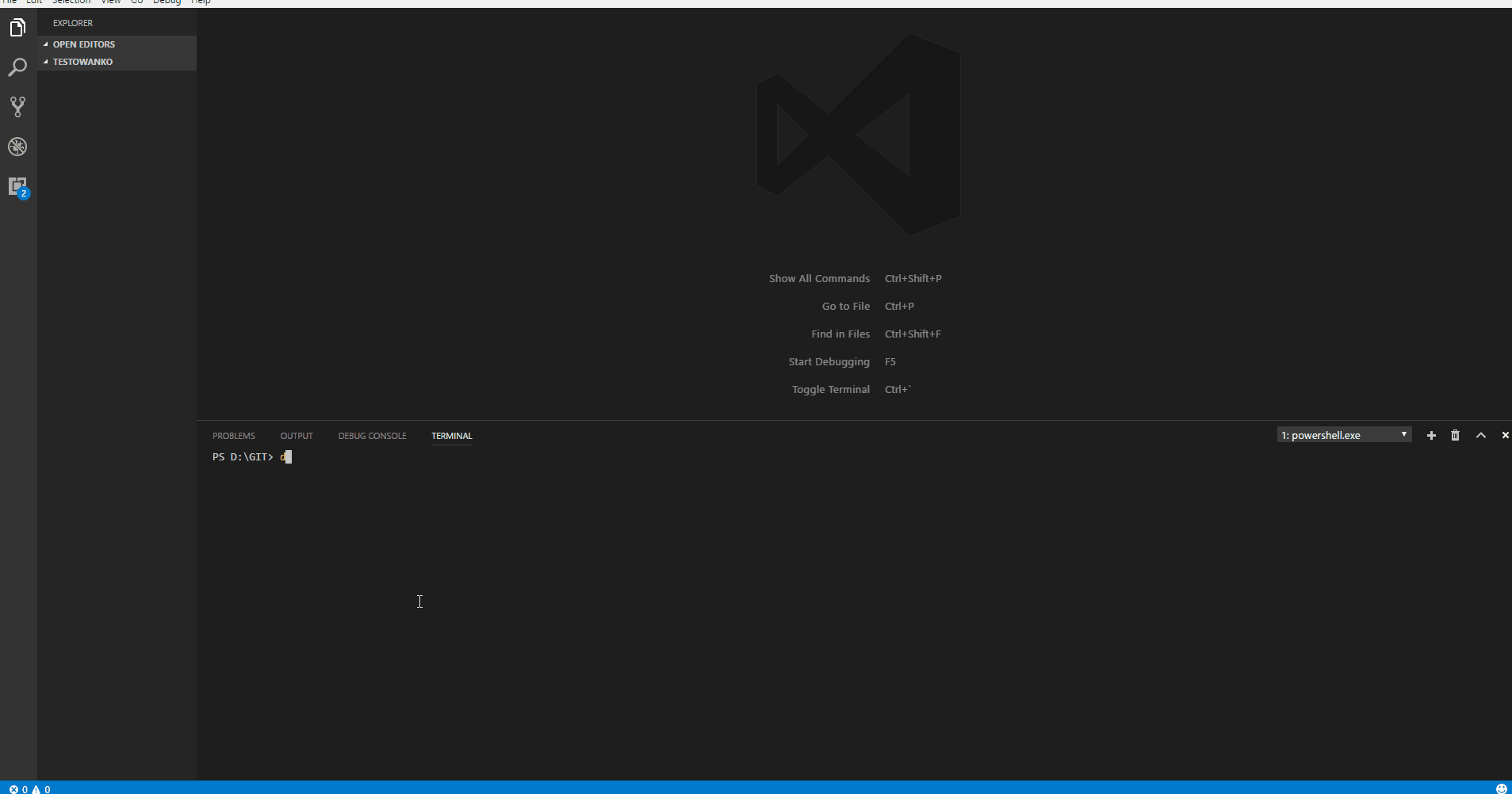Image resolution: width=1512 pixels, height=794 pixels.
Task: Switch to the DEBUG CONSOLE tab
Action: [x=372, y=436]
